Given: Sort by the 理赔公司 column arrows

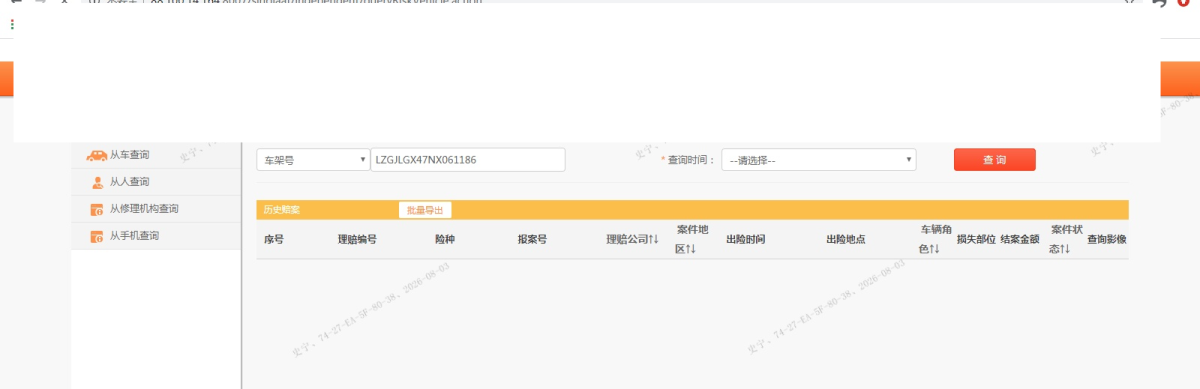Looking at the screenshot, I should (x=653, y=240).
